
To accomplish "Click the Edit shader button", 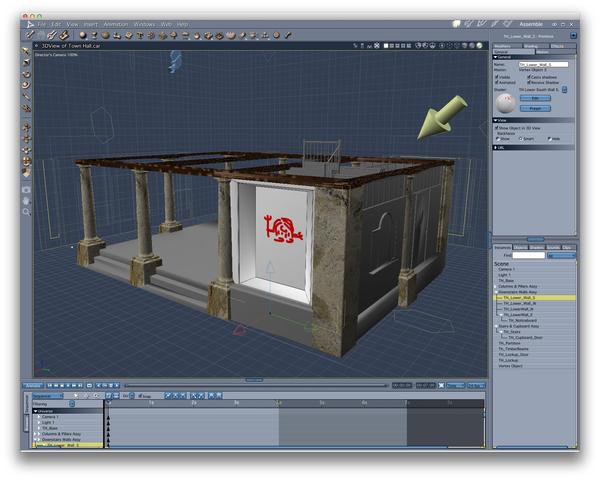I will tap(535, 98).
